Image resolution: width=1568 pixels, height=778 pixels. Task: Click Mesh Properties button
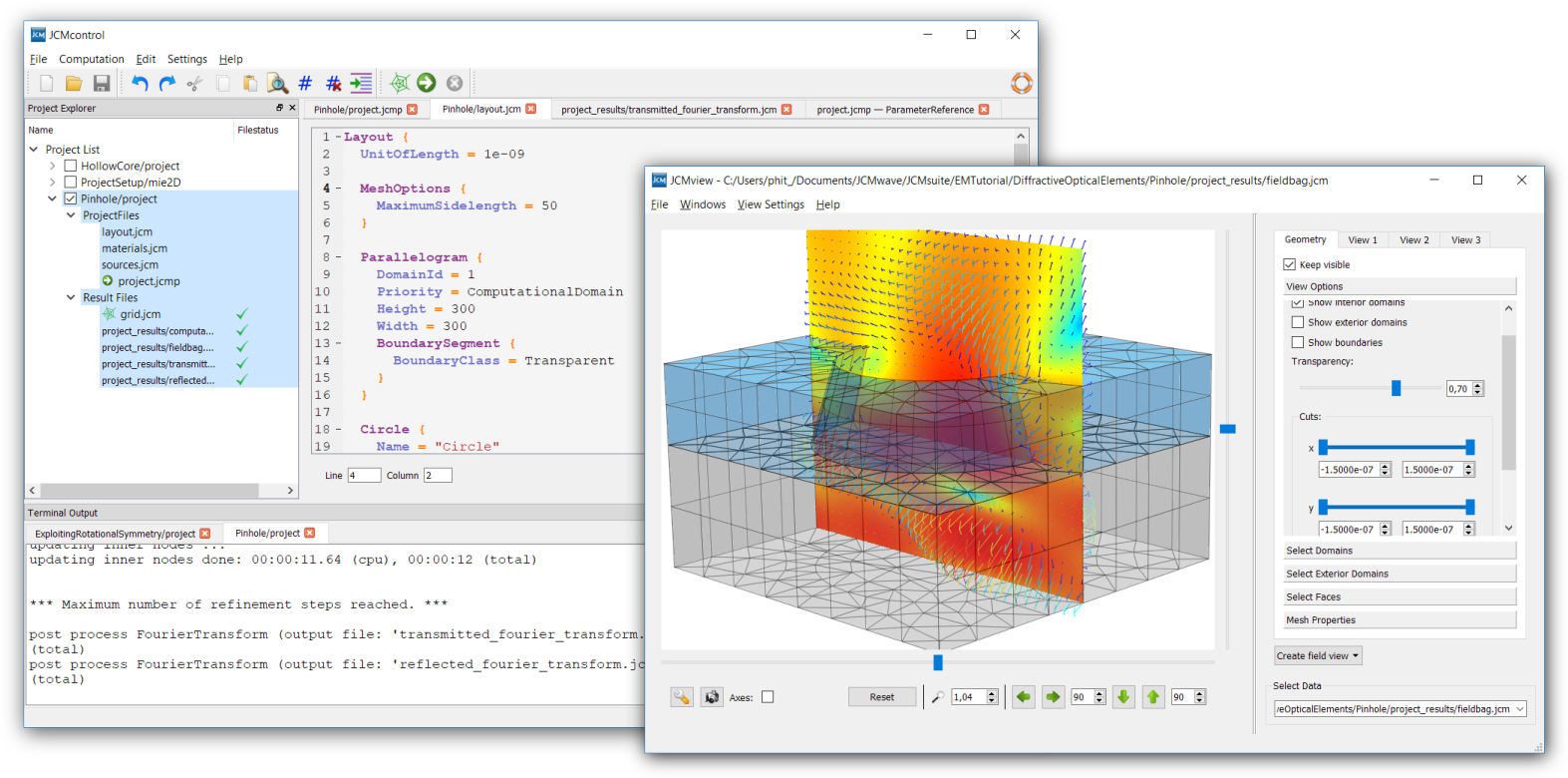click(1399, 620)
